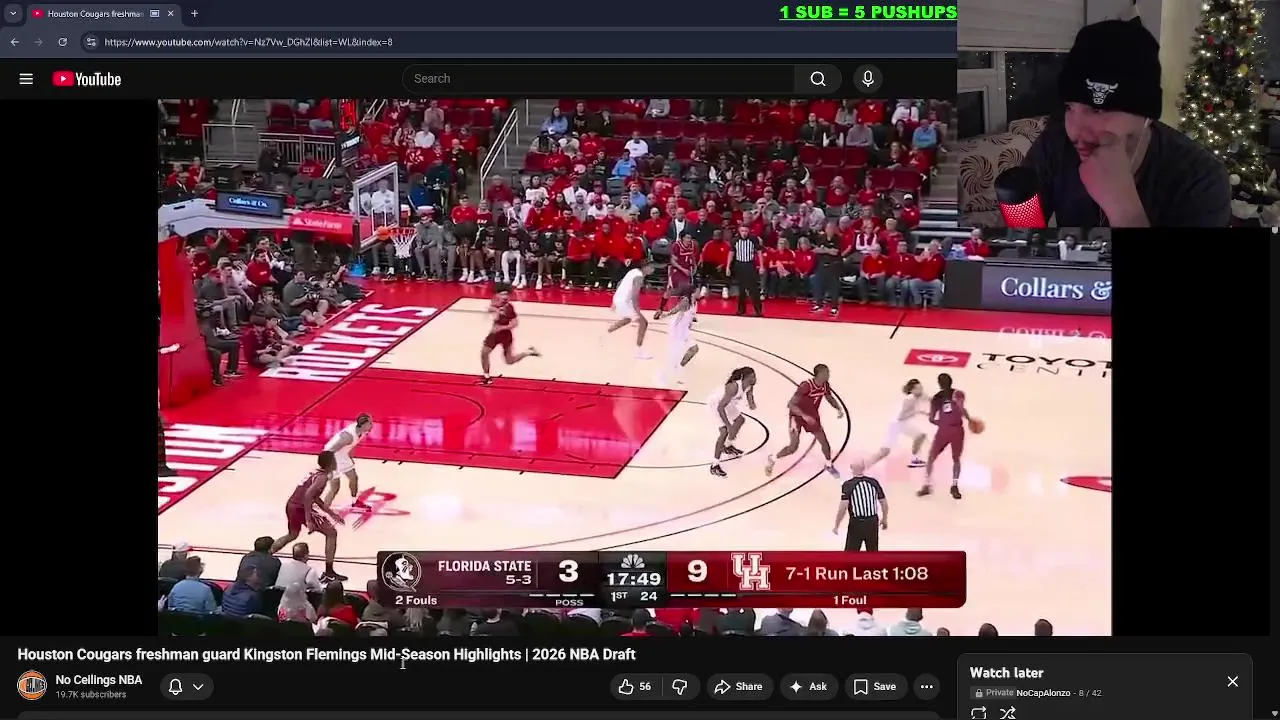Visit the No Ceilings NBA channel name link

pyautogui.click(x=99, y=680)
